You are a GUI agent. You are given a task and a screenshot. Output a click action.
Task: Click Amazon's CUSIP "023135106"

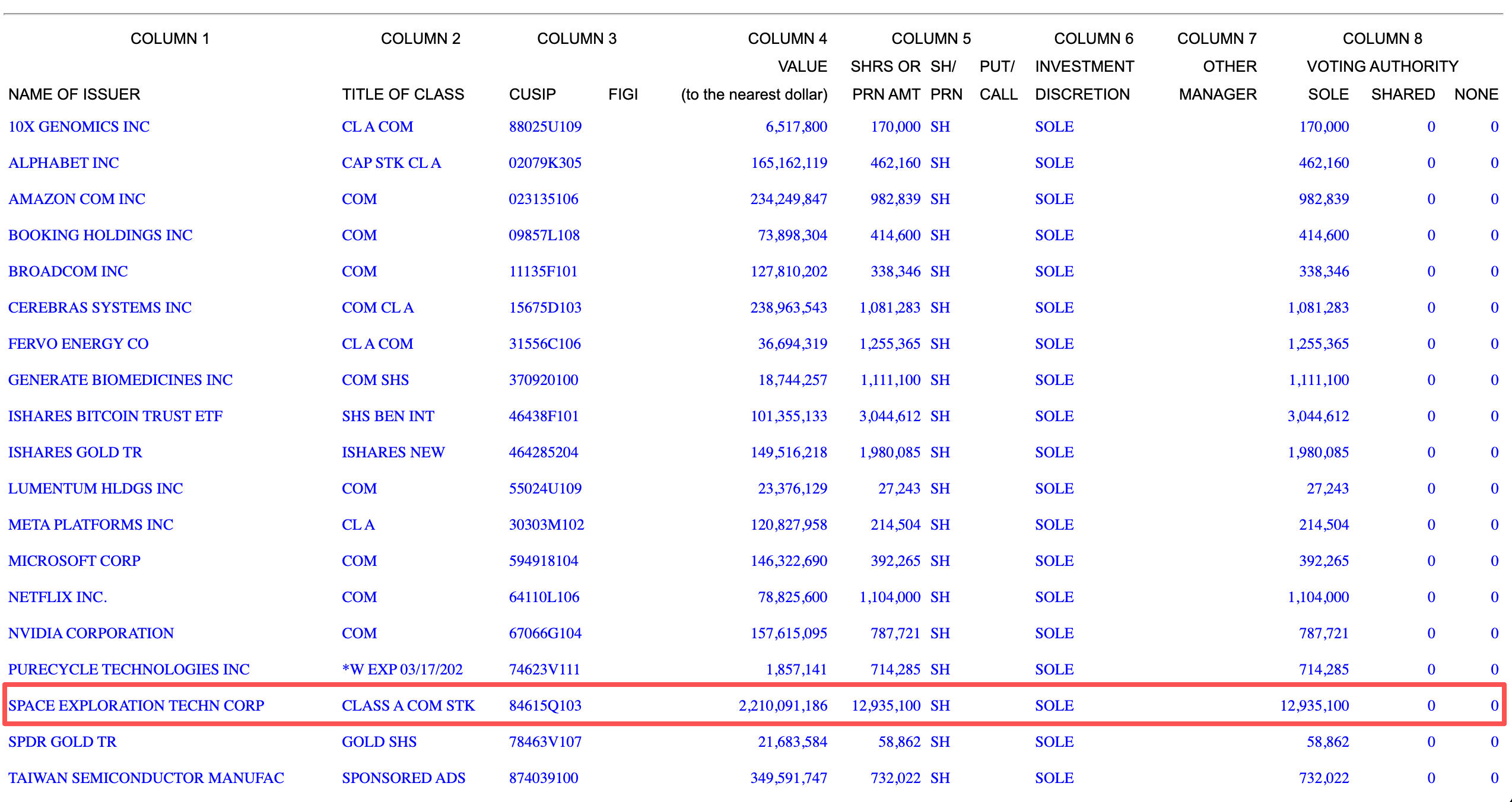544,199
